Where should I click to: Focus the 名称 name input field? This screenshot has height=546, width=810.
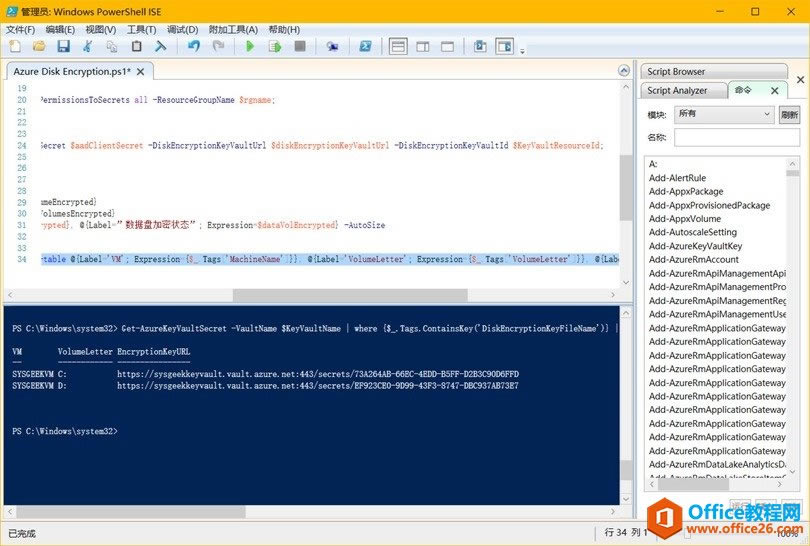737,137
